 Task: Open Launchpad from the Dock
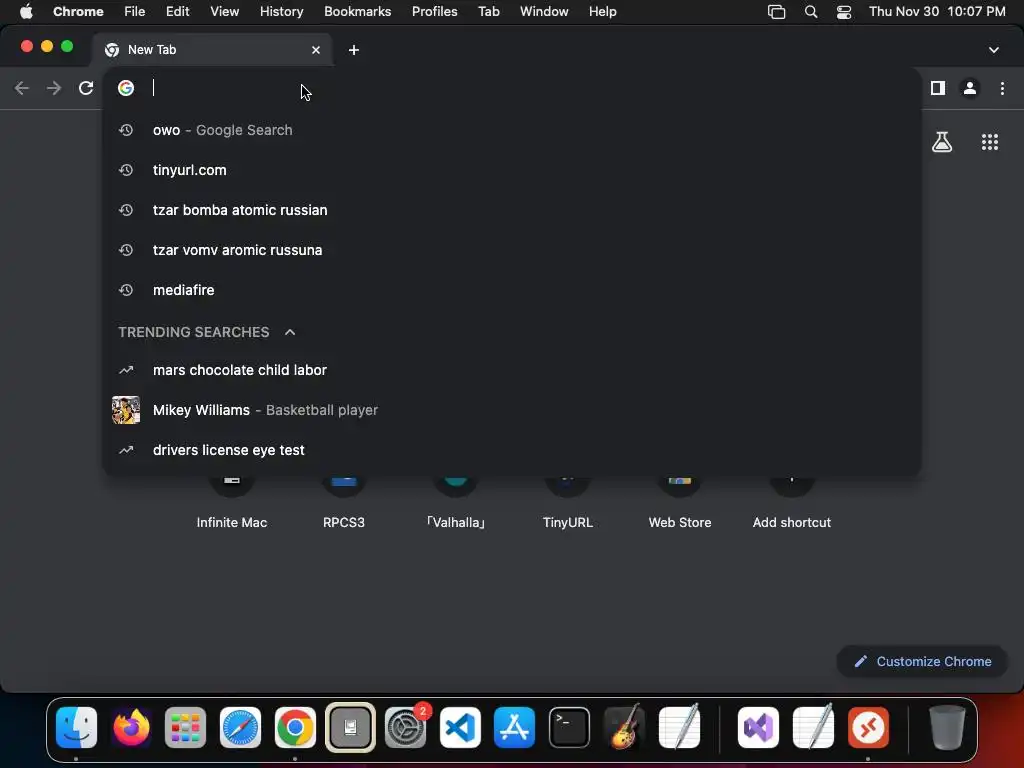pos(185,727)
